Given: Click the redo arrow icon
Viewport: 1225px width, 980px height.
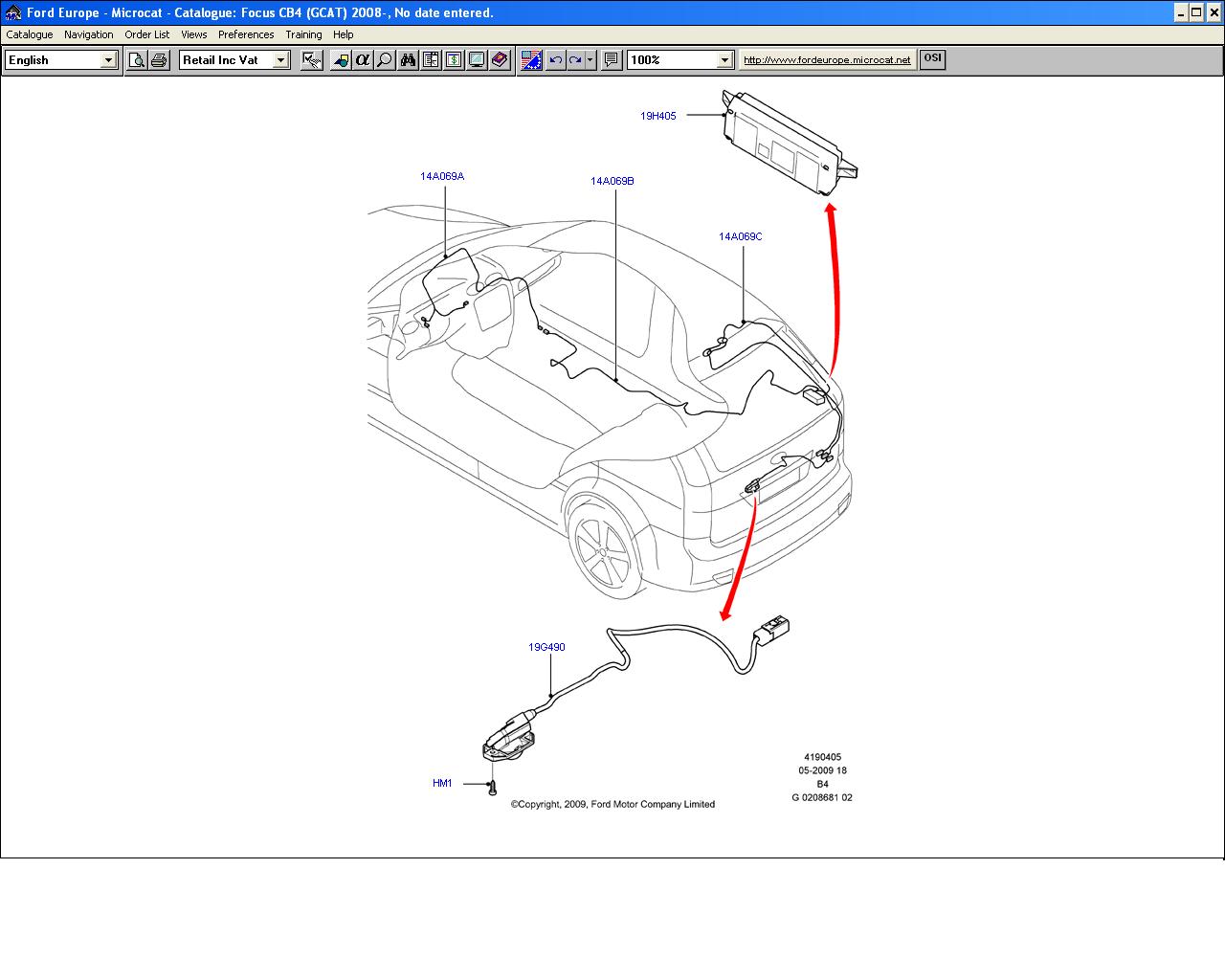Looking at the screenshot, I should 575,60.
